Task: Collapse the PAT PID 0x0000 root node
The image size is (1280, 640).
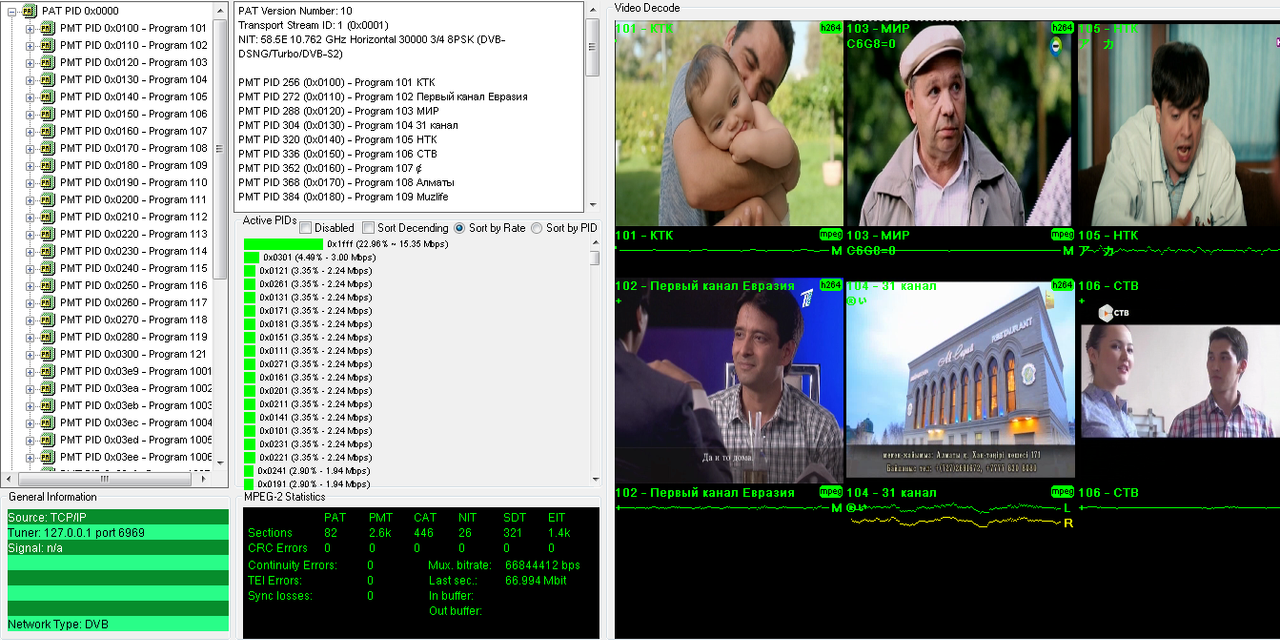Action: click(x=11, y=11)
